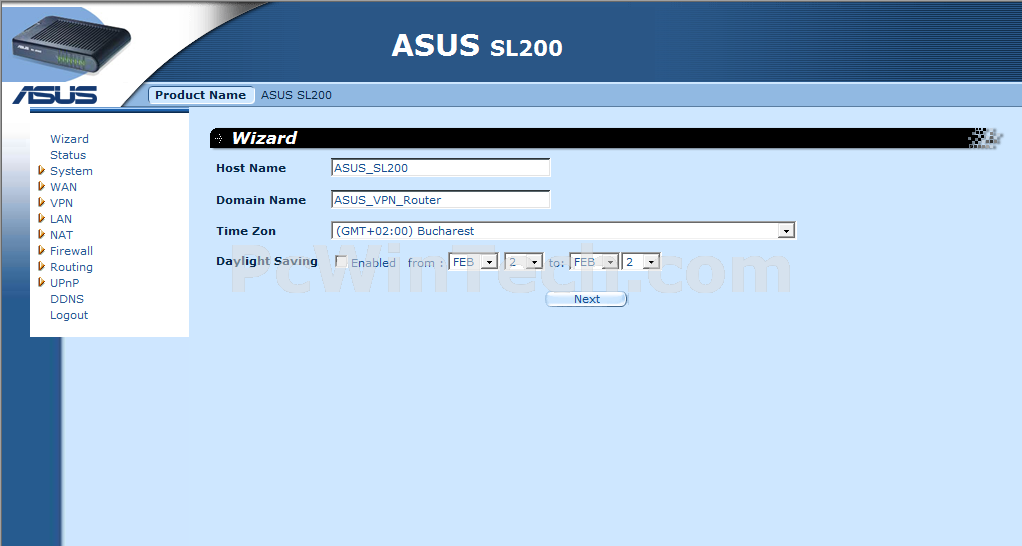Go to the DDNS page
This screenshot has height=546, width=1022.
point(66,299)
